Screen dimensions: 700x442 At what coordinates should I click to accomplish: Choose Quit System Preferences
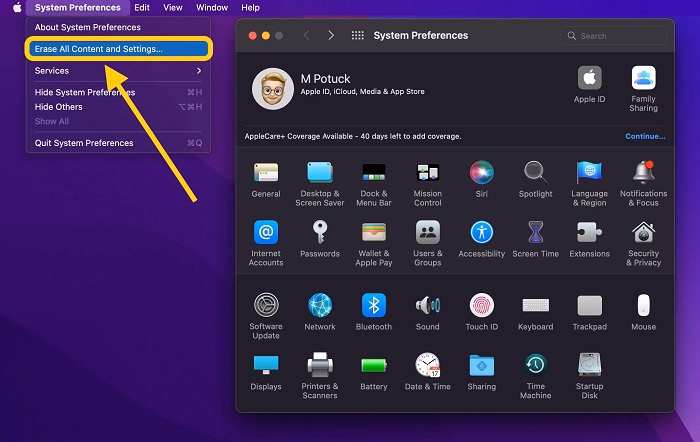click(118, 143)
